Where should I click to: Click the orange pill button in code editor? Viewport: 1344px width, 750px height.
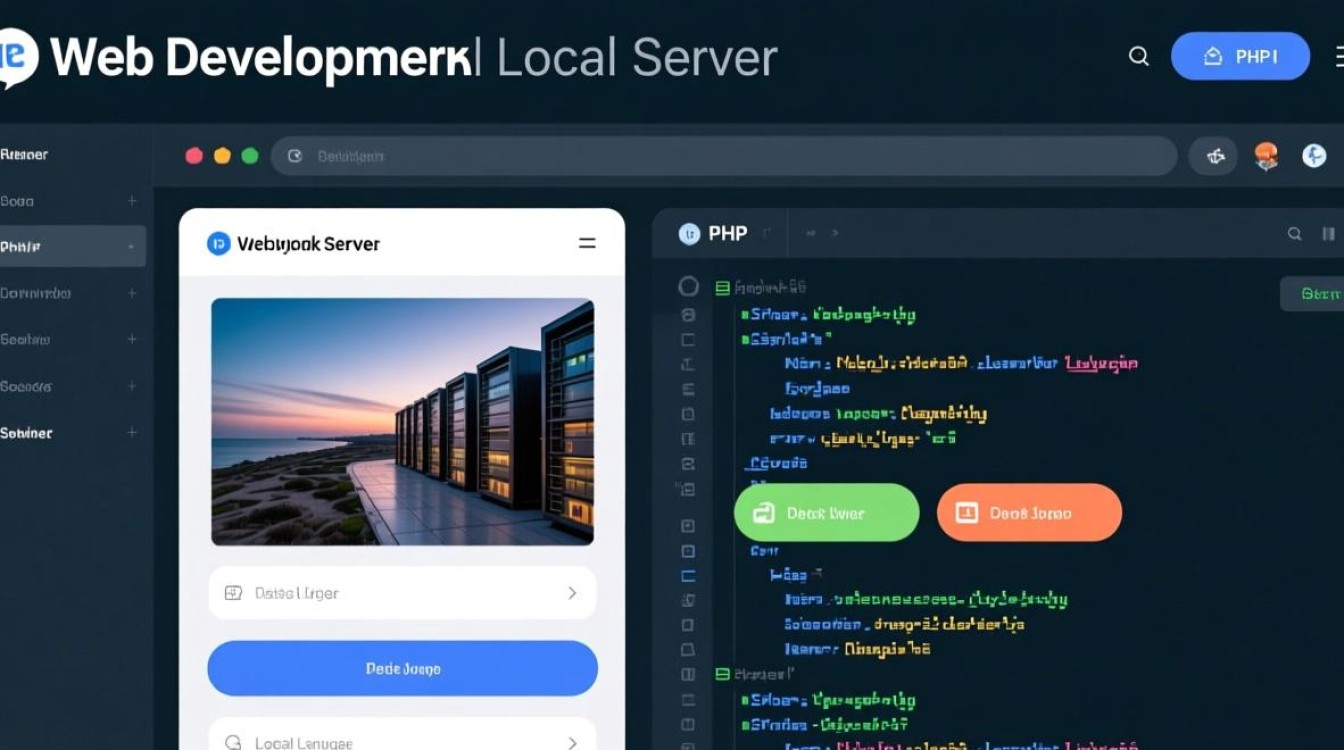click(x=1029, y=513)
